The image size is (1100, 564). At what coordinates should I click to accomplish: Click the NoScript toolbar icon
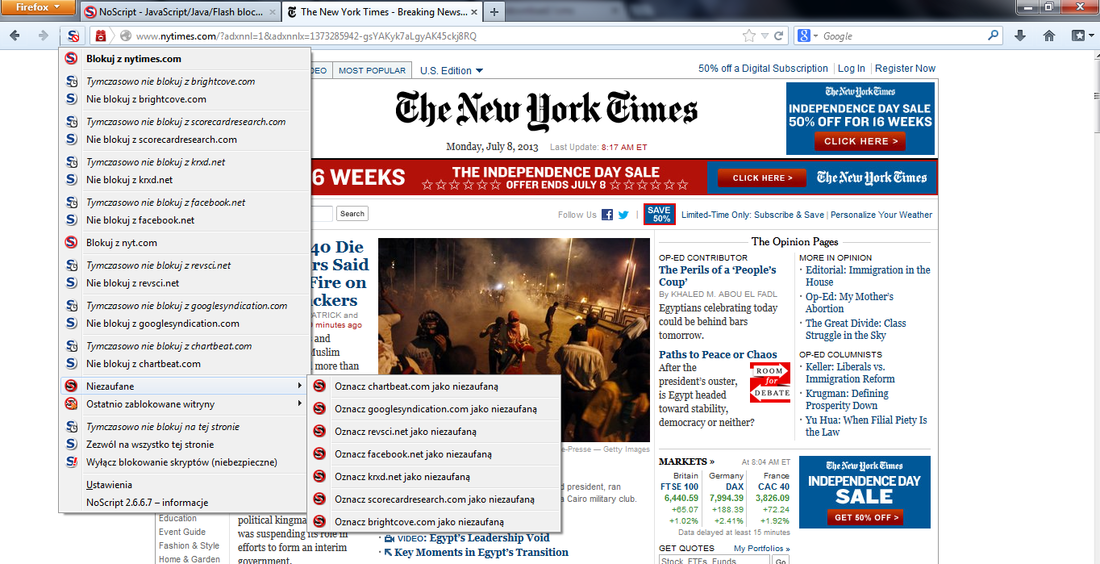[74, 36]
